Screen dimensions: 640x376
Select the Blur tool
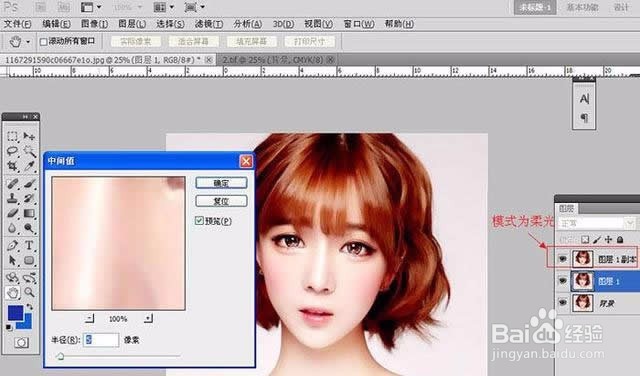(12, 228)
